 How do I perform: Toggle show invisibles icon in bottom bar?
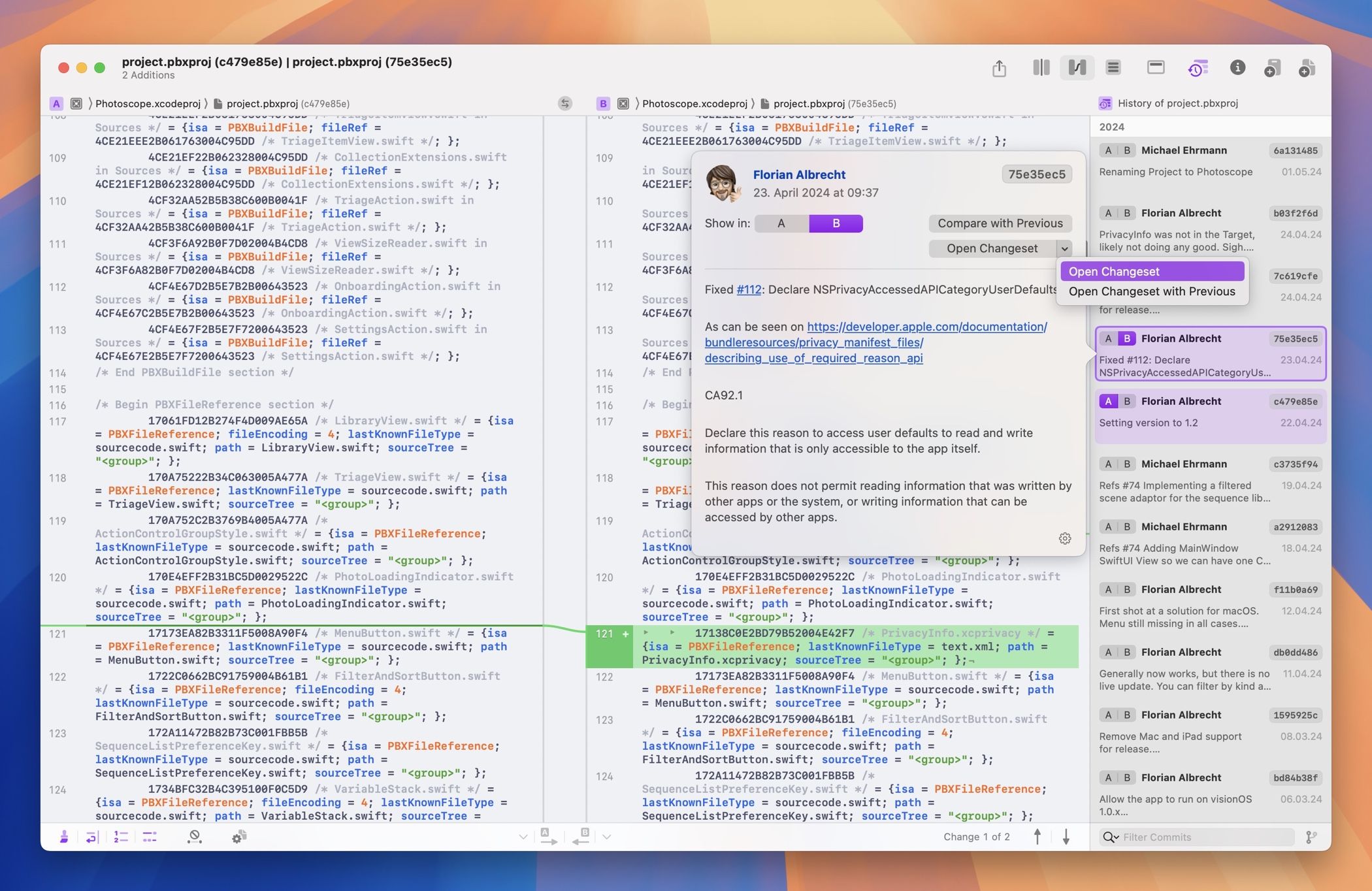(x=150, y=837)
